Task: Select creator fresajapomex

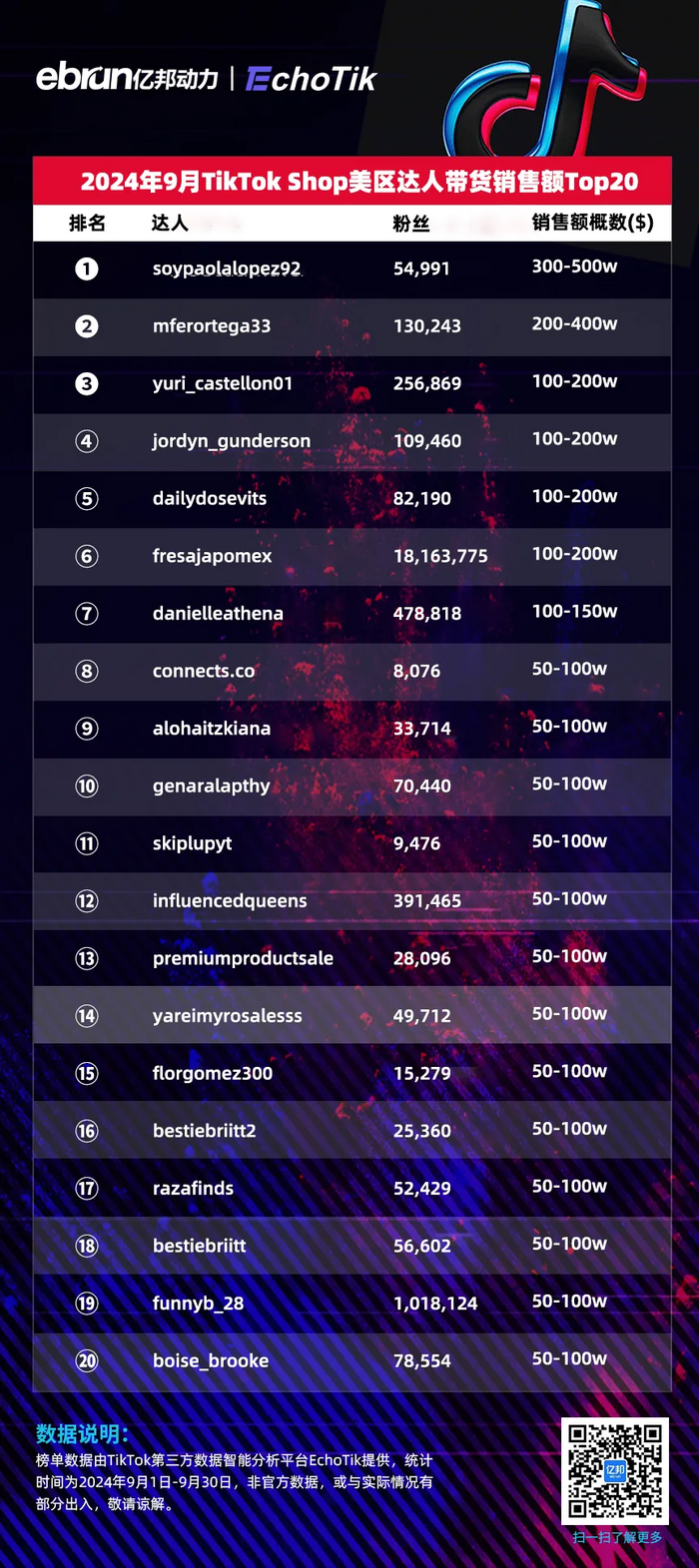Action: tap(212, 556)
